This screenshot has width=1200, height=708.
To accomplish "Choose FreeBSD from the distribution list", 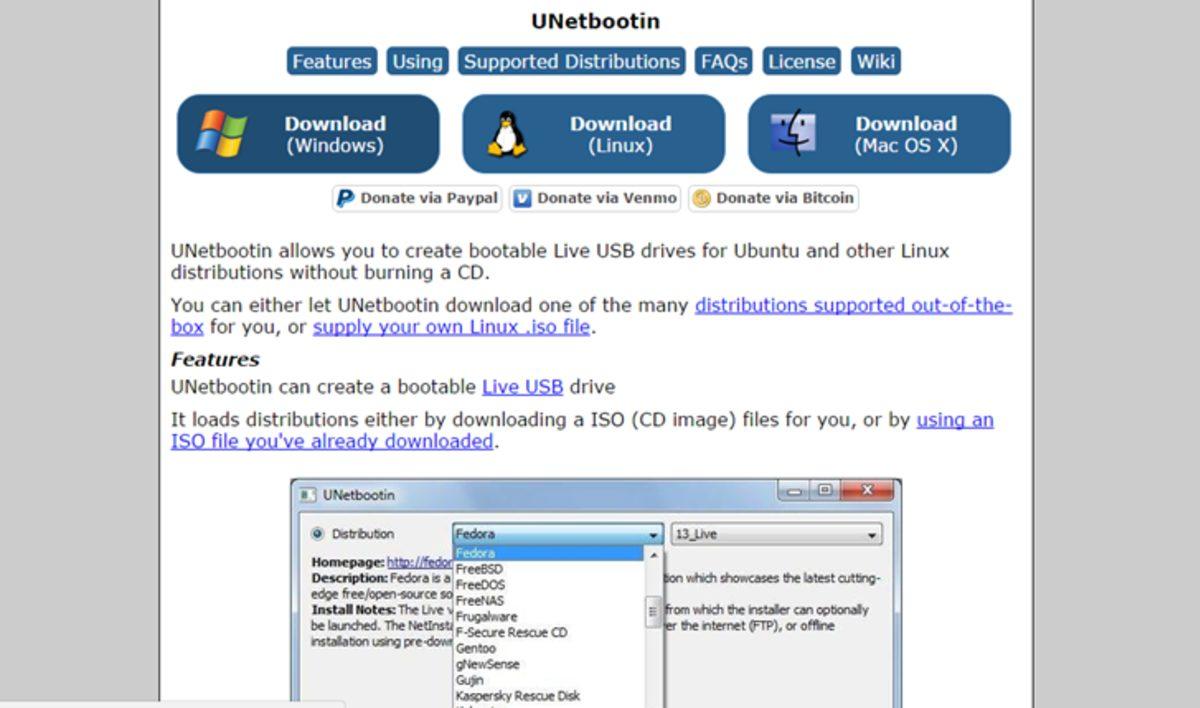I will 479,569.
